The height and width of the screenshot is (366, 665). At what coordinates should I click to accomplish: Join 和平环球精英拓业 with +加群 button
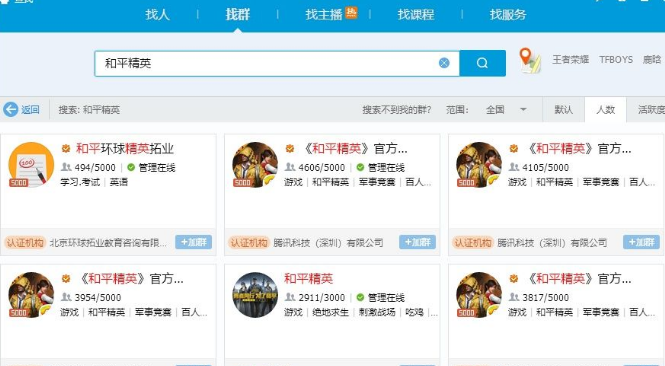tap(193, 242)
